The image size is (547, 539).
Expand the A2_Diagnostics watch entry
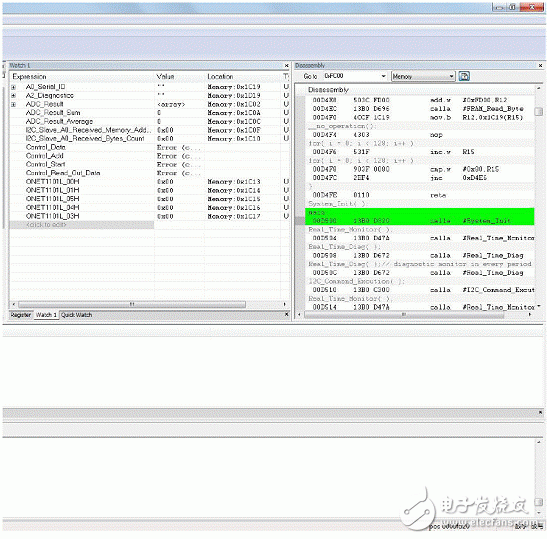click(14, 96)
